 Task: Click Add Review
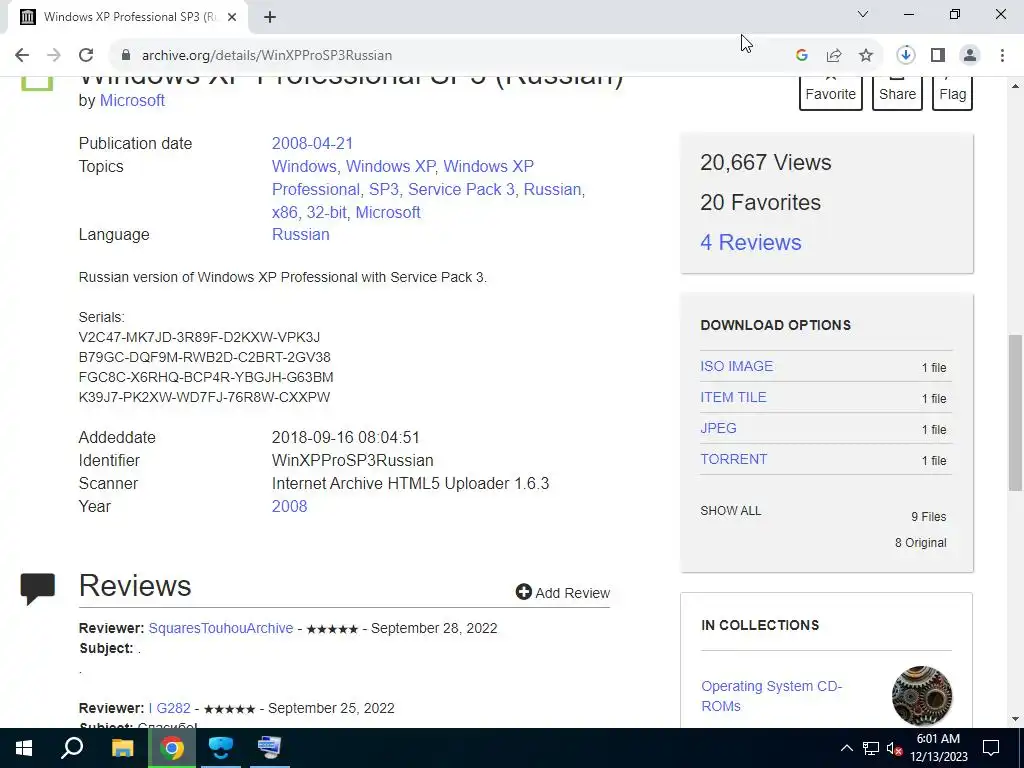[x=563, y=592]
